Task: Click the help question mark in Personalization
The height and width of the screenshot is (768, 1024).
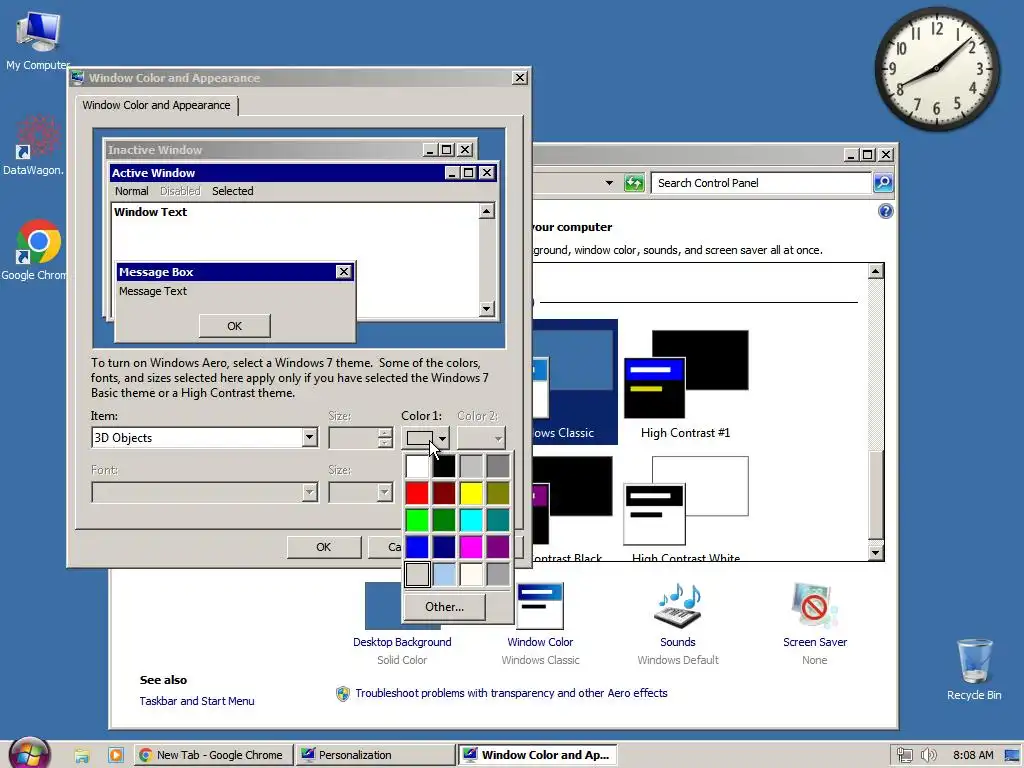Action: click(x=886, y=211)
